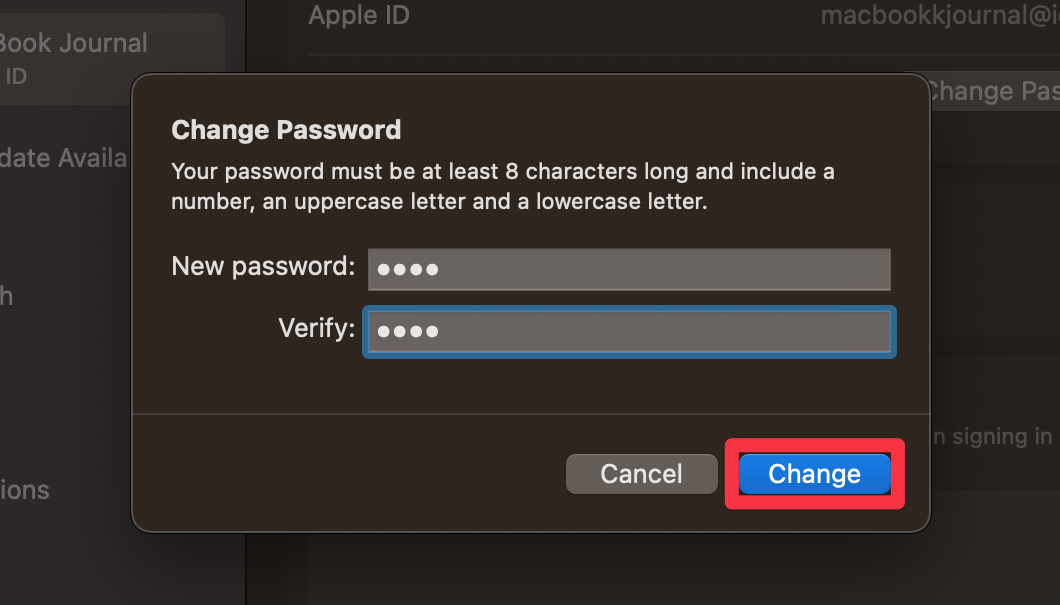Select the Verify password field
The image size is (1060, 605).
[629, 331]
